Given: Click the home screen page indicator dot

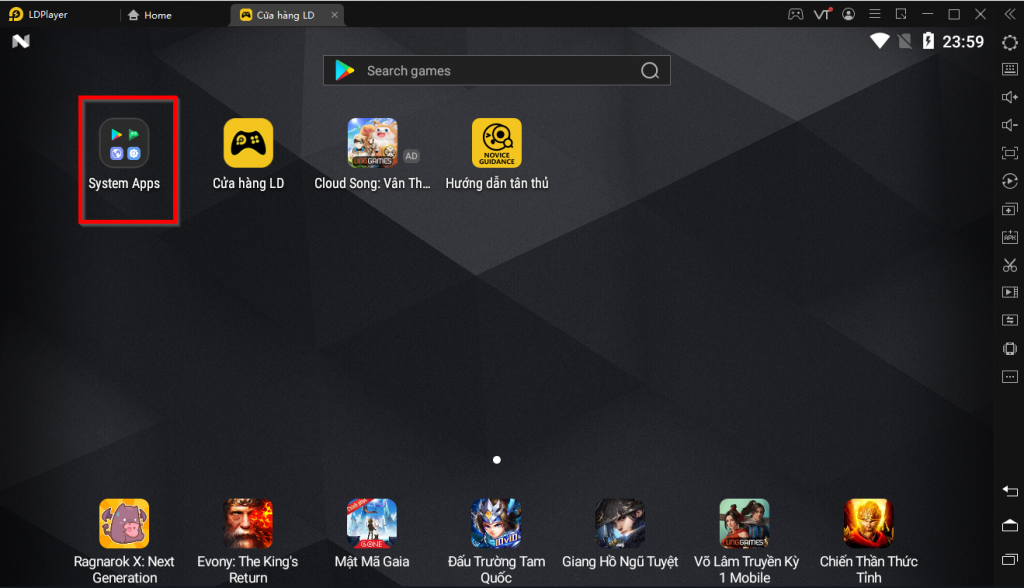Looking at the screenshot, I should point(497,460).
